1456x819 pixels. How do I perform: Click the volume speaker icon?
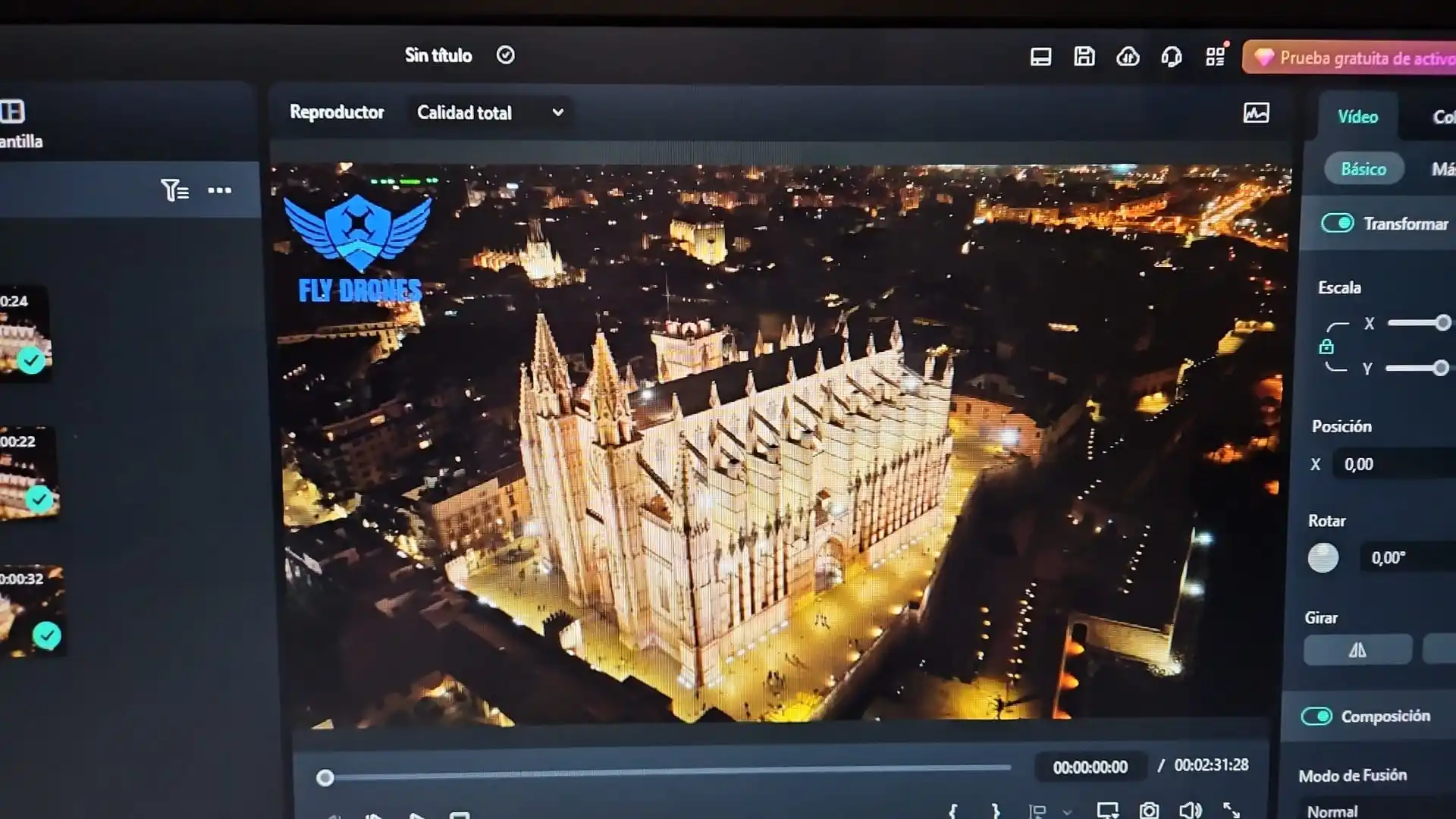click(x=1190, y=810)
